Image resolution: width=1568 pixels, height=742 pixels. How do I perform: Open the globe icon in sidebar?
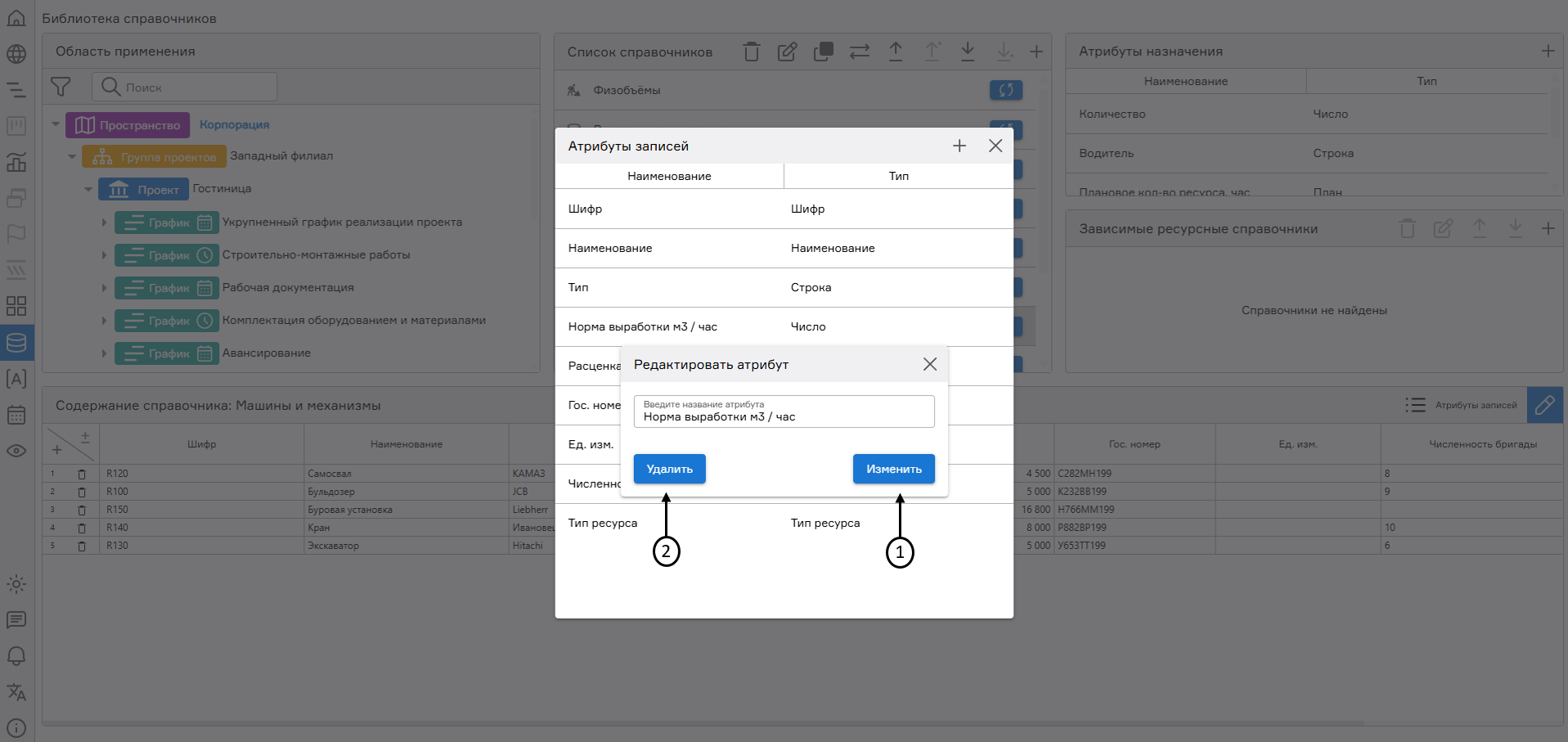click(16, 54)
